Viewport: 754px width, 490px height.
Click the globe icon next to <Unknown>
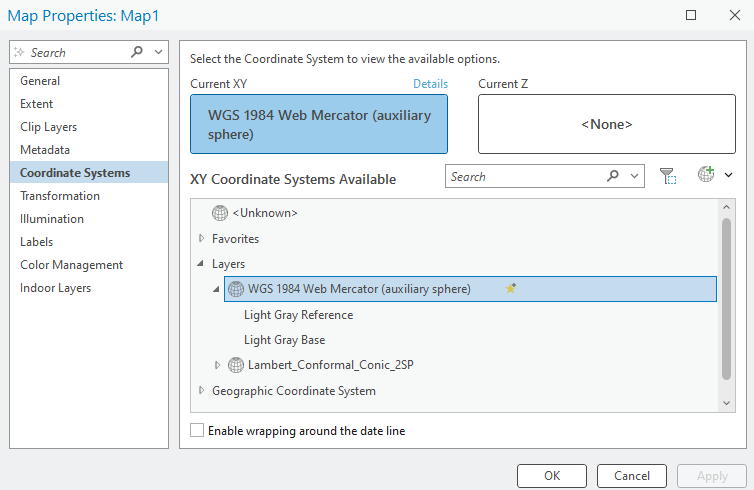pyautogui.click(x=220, y=213)
